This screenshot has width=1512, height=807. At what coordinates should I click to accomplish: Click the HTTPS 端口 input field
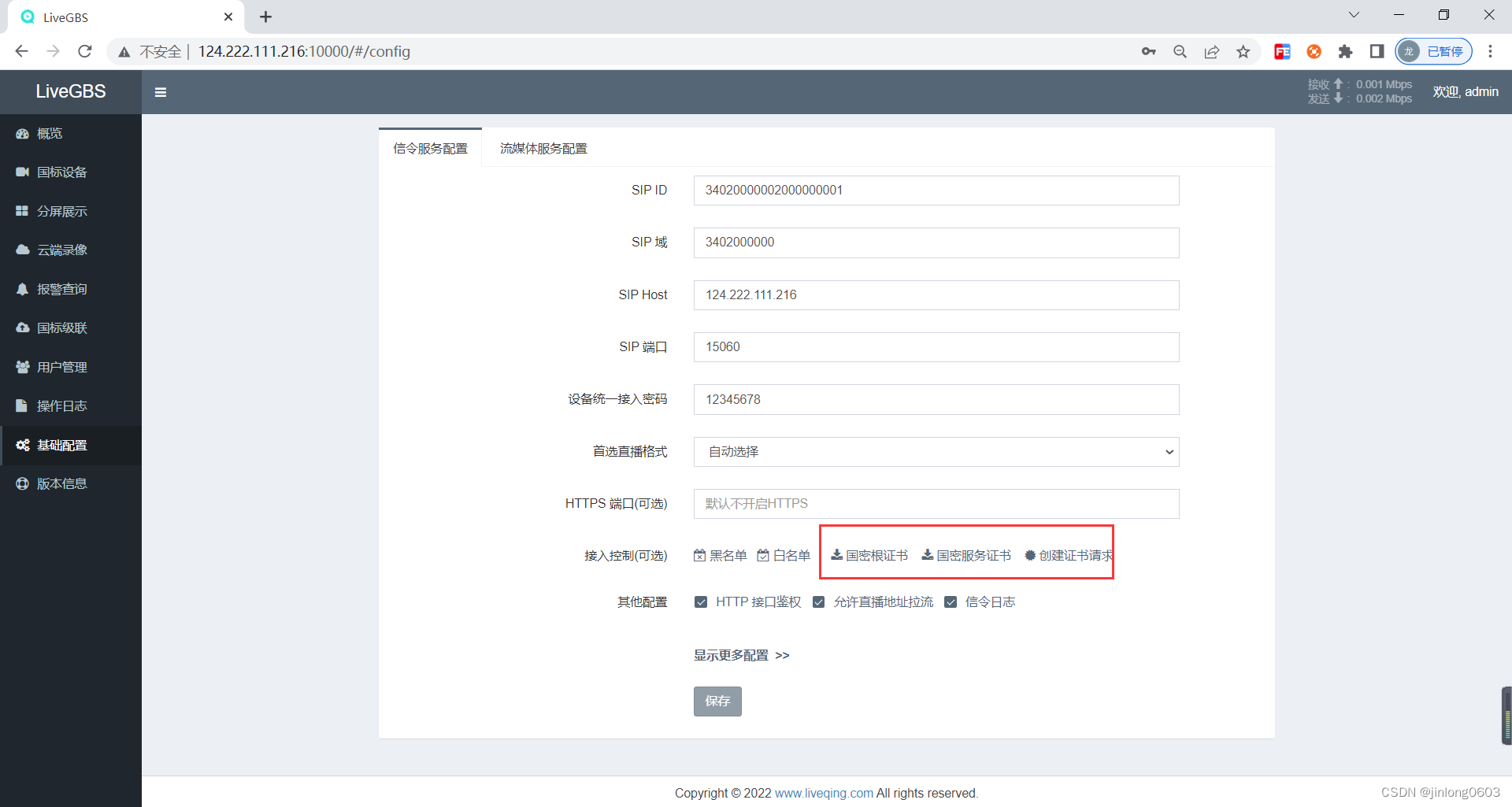936,504
